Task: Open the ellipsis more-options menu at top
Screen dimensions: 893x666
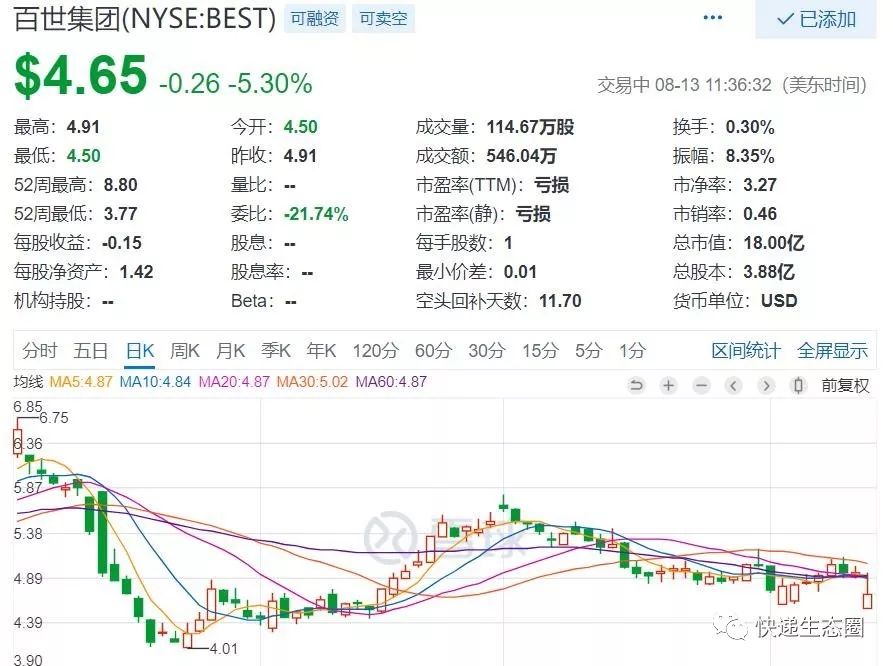Action: pos(712,17)
